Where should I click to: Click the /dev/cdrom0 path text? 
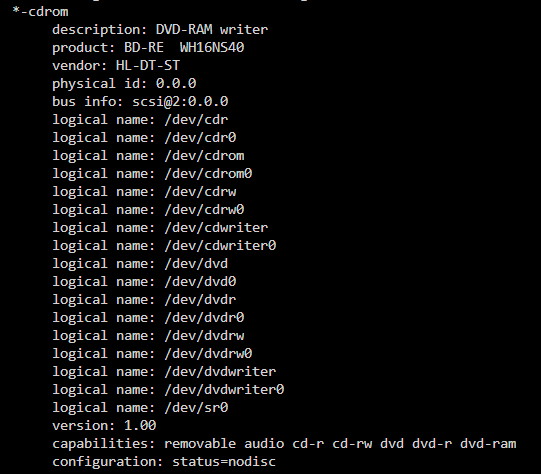208,174
